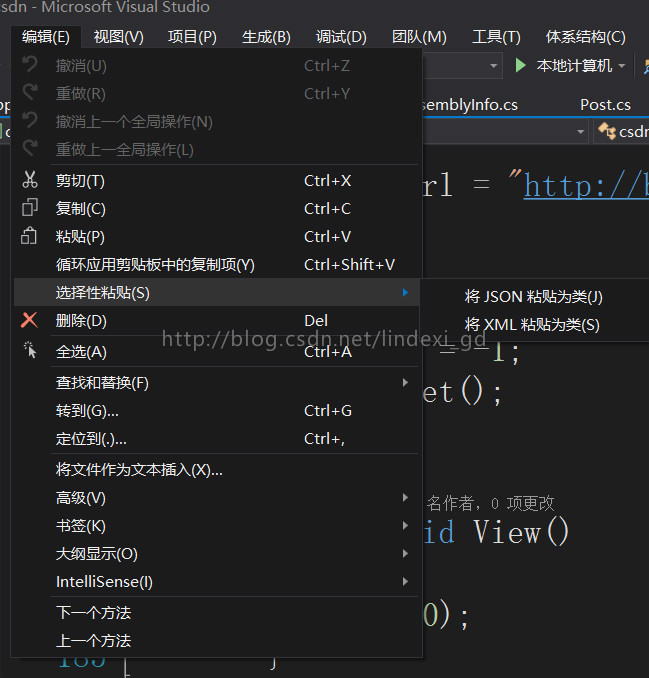Viewport: 649px width, 678px height.
Task: Open the 编辑(E) menu
Action: pyautogui.click(x=46, y=37)
